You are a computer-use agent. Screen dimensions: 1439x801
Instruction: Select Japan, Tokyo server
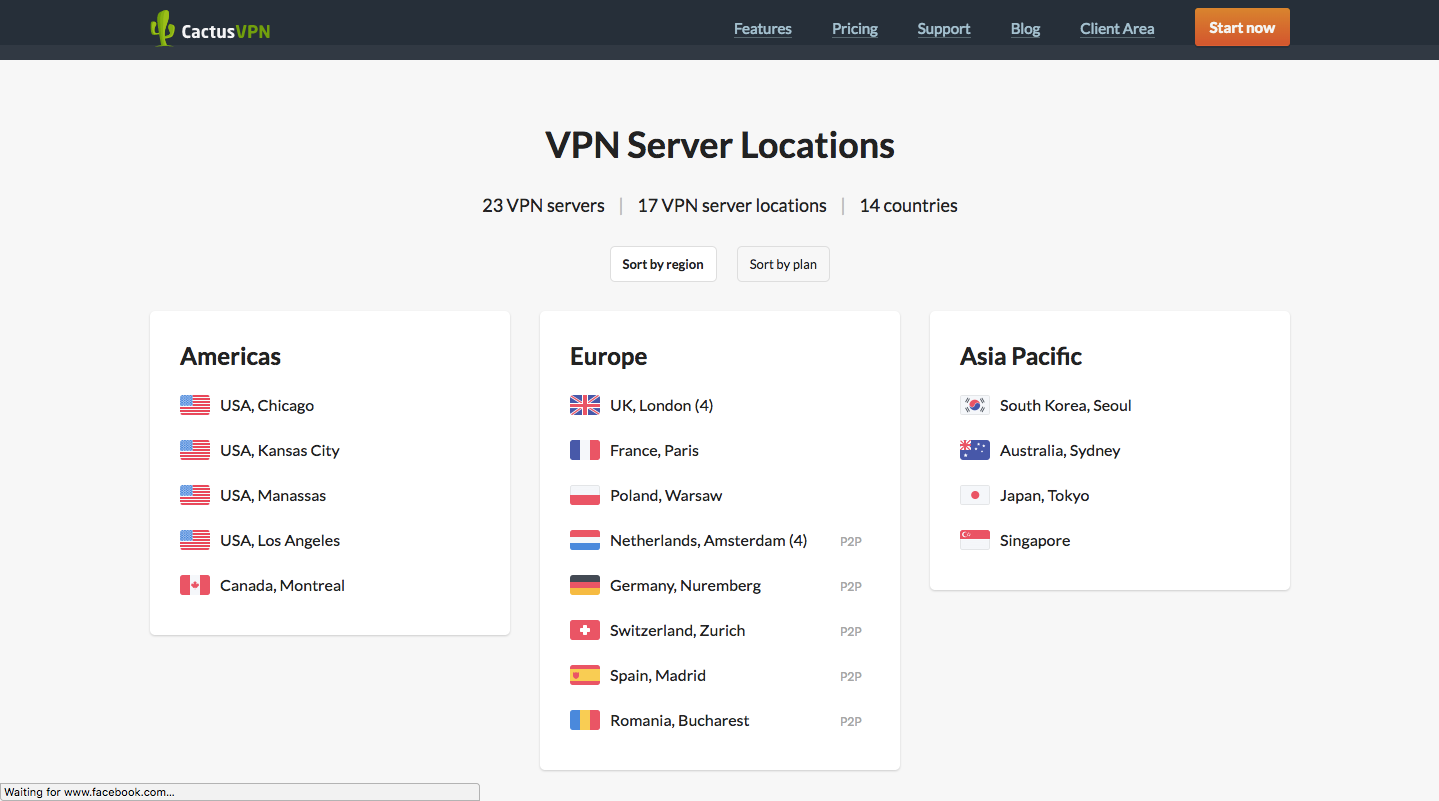[x=1044, y=495]
